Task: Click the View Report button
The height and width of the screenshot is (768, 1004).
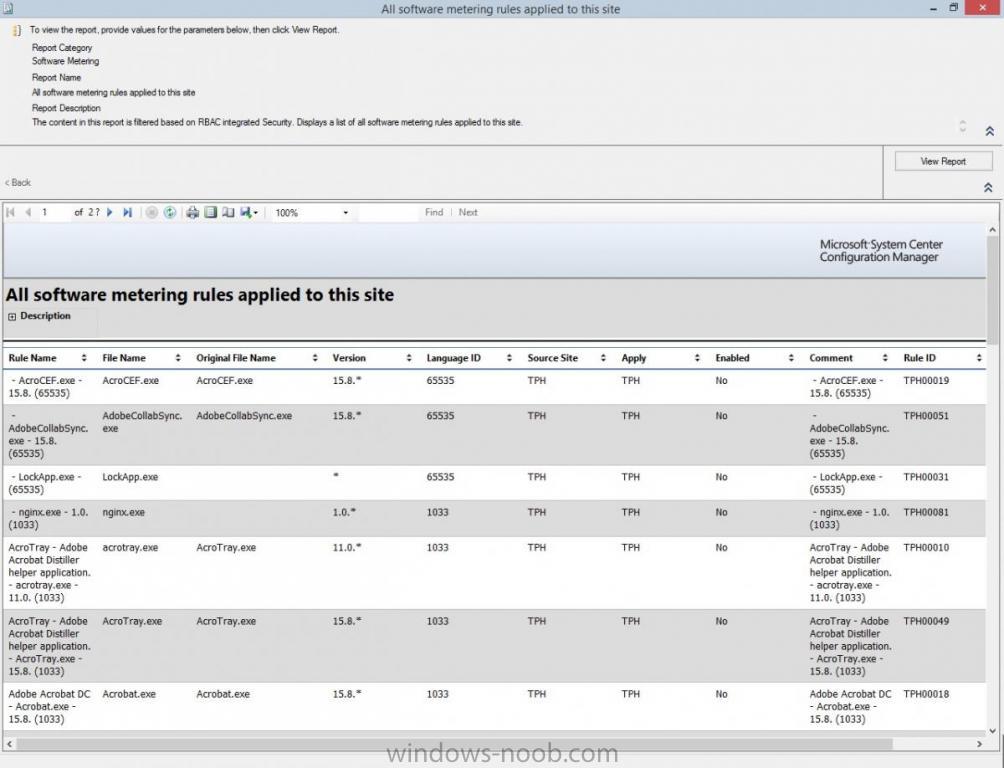Action: pos(943,161)
